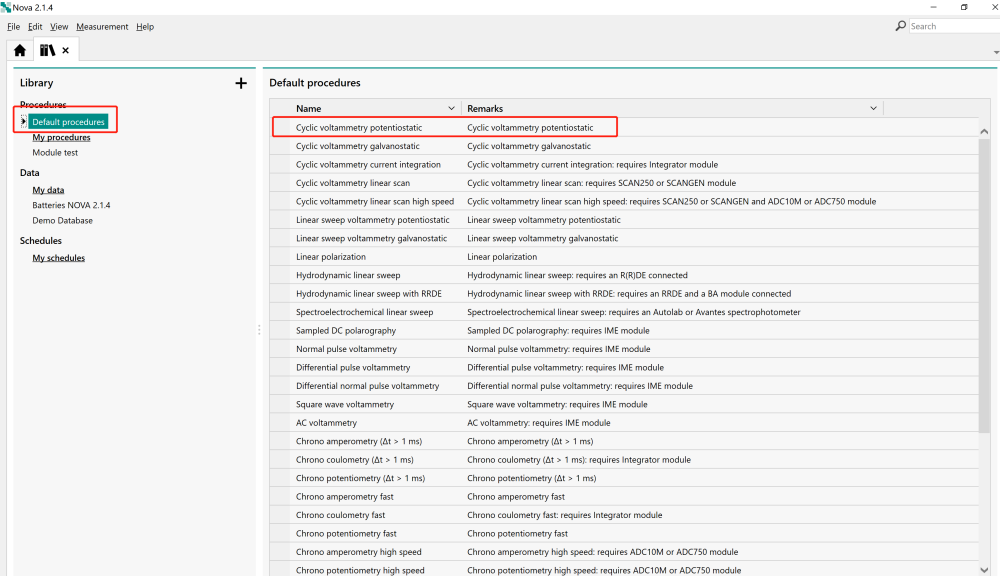Select Chrono potentiometry (Δt > 1 ms)
Image resolution: width=1000 pixels, height=576 pixels.
pyautogui.click(x=360, y=479)
